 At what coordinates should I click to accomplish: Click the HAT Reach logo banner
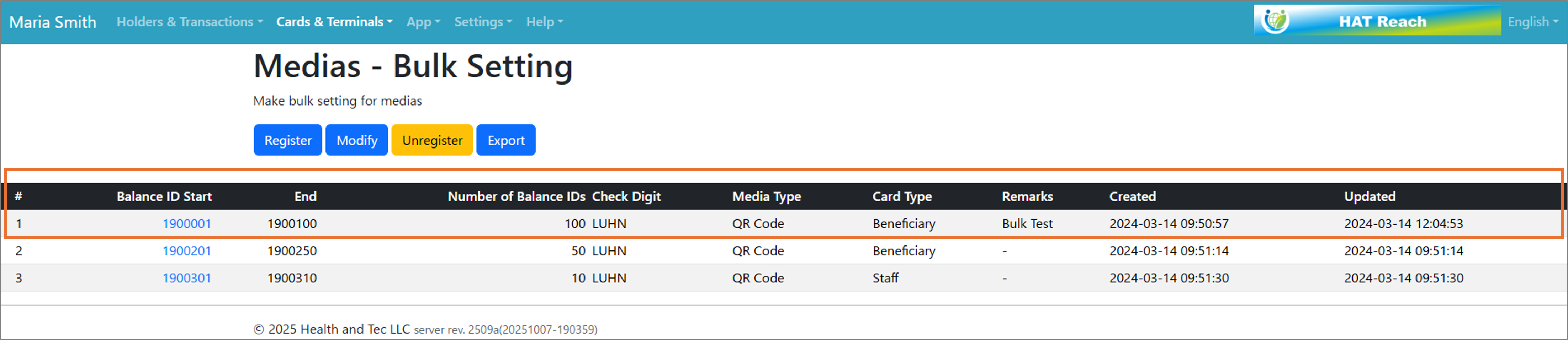pyautogui.click(x=1377, y=21)
